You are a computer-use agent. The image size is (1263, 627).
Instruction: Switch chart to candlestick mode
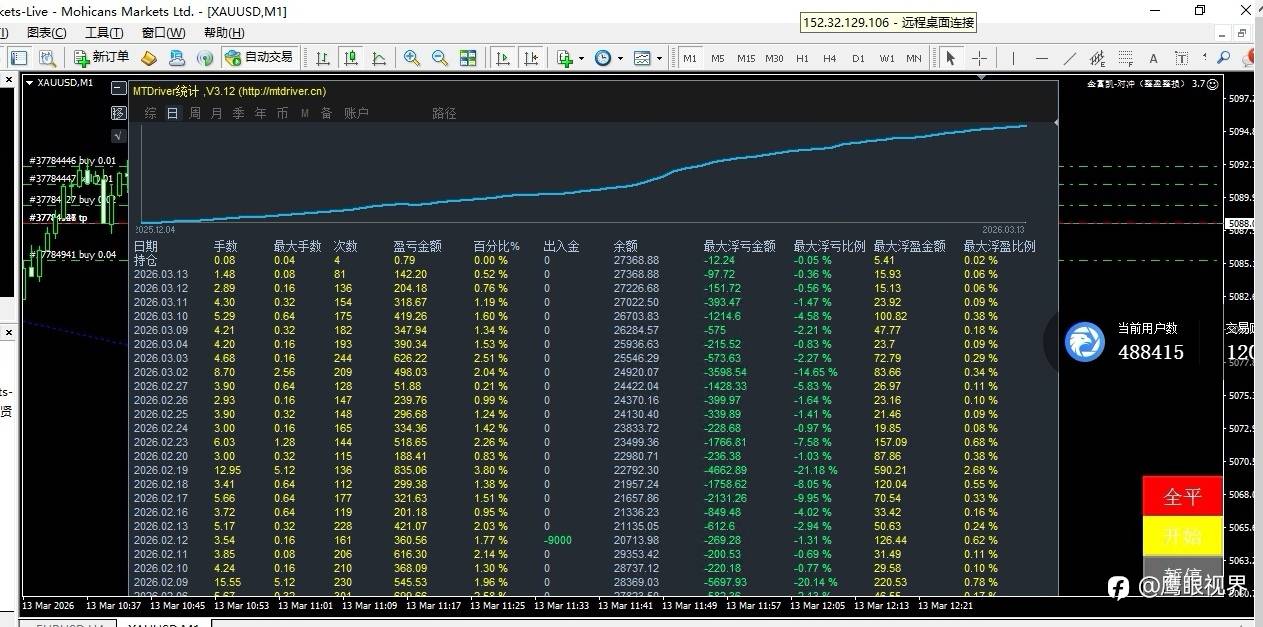coord(351,58)
